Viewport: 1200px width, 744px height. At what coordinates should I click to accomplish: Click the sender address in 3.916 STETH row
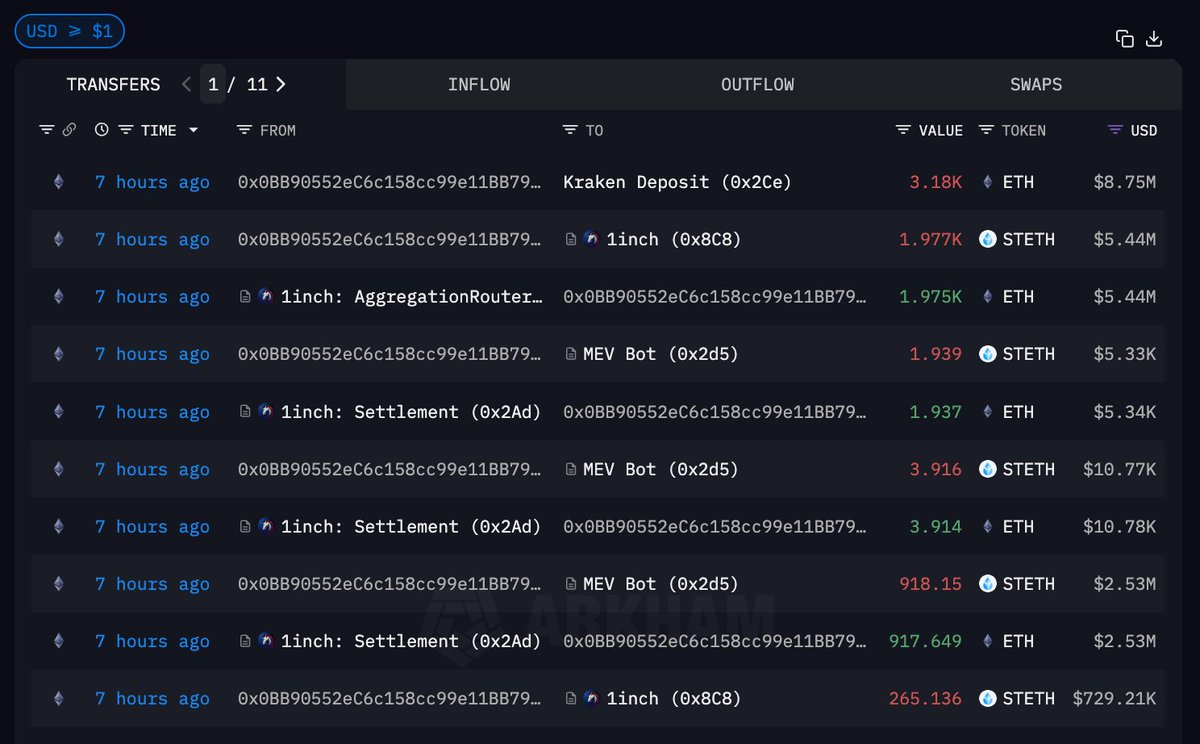pos(389,469)
